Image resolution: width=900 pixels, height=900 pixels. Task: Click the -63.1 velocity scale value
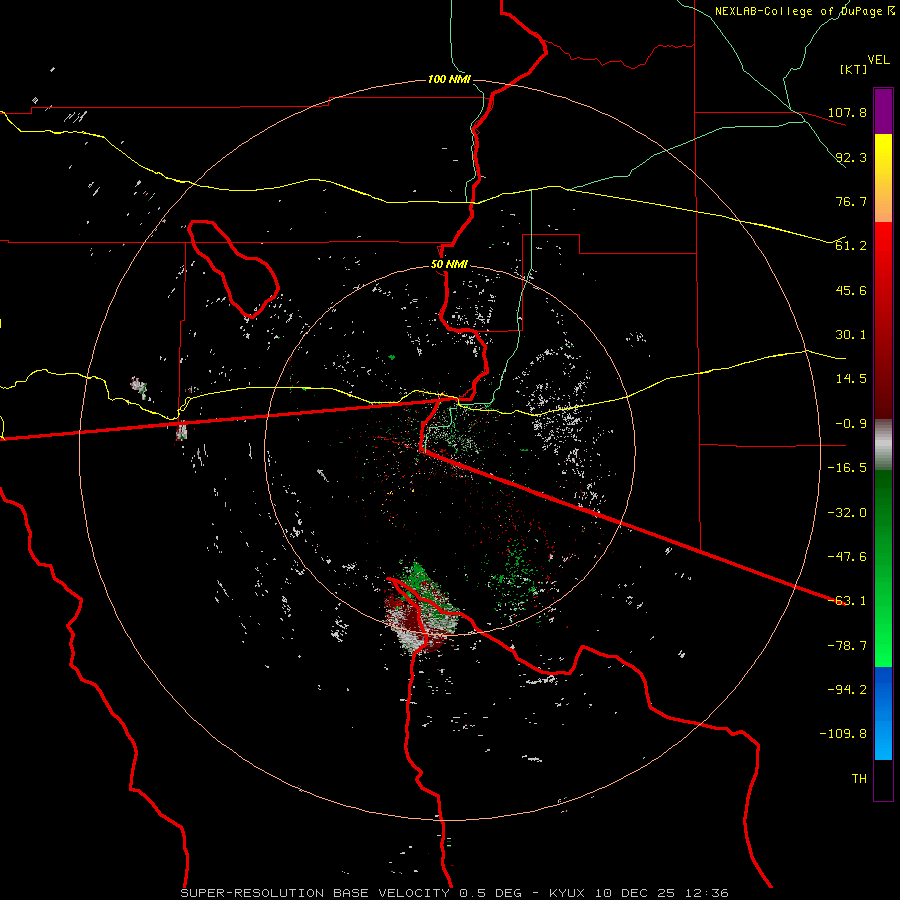pos(847,601)
